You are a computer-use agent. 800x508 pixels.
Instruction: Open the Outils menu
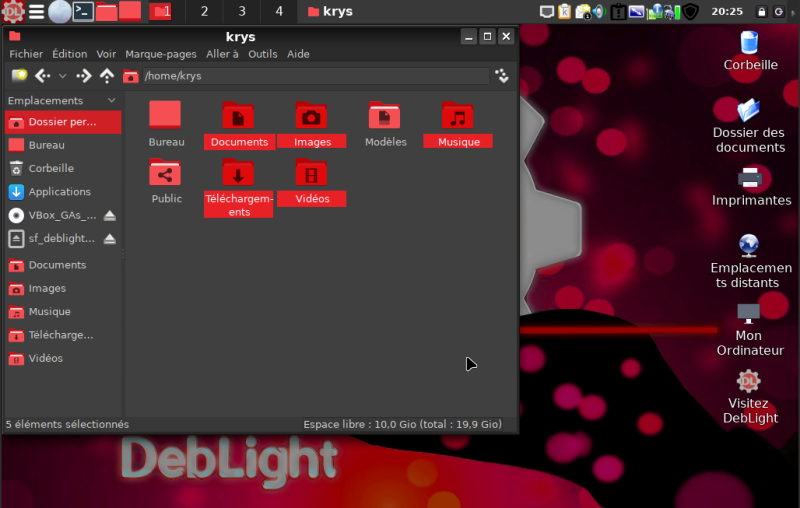262,54
